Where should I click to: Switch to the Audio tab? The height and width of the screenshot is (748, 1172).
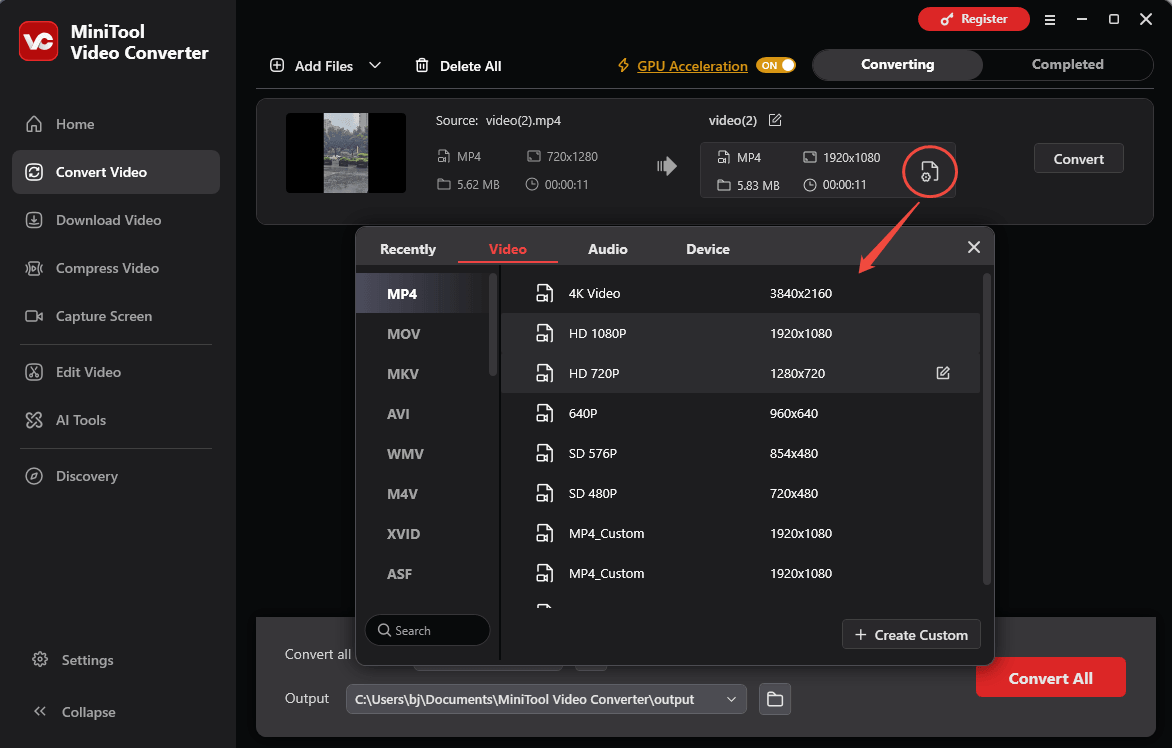coord(608,249)
